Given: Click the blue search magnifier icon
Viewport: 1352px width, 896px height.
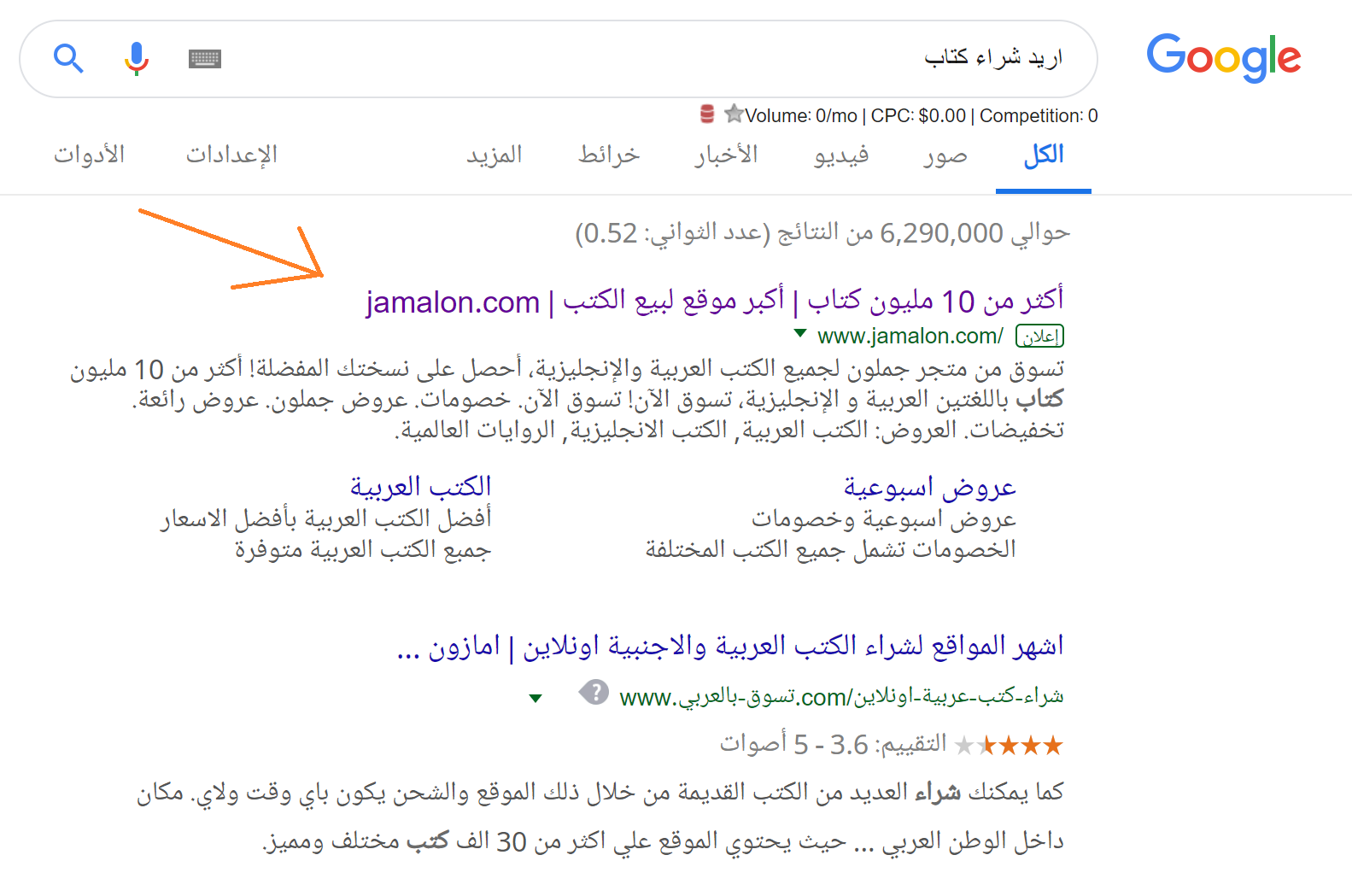Looking at the screenshot, I should coord(68,59).
